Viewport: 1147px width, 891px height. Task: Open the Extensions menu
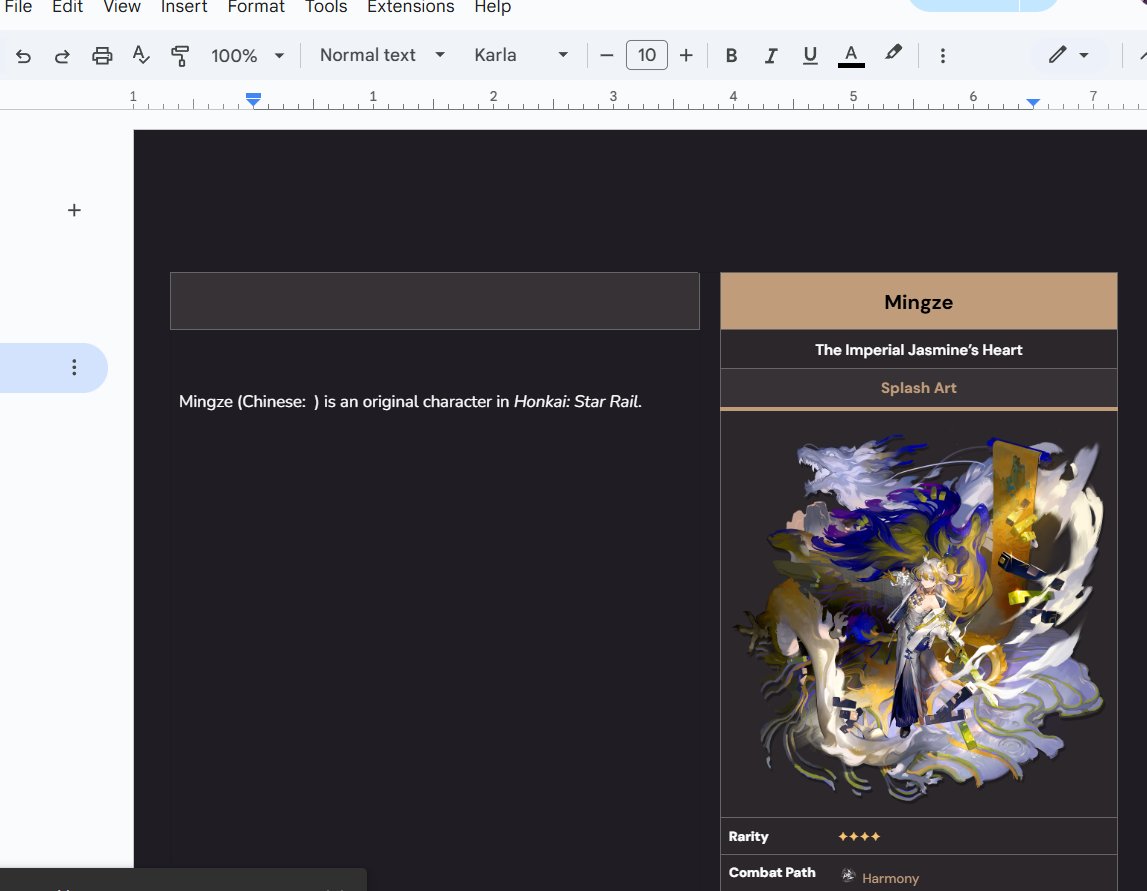pos(410,7)
